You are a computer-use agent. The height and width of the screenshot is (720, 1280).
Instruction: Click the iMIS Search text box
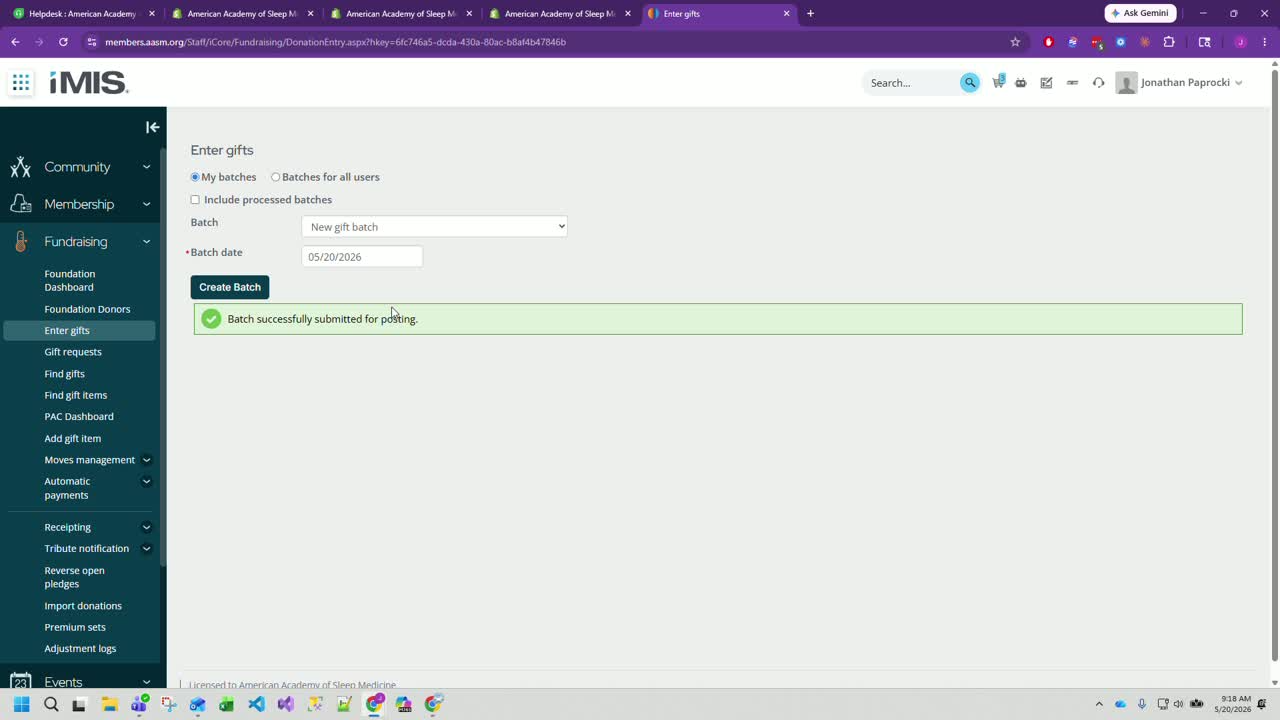tap(912, 83)
